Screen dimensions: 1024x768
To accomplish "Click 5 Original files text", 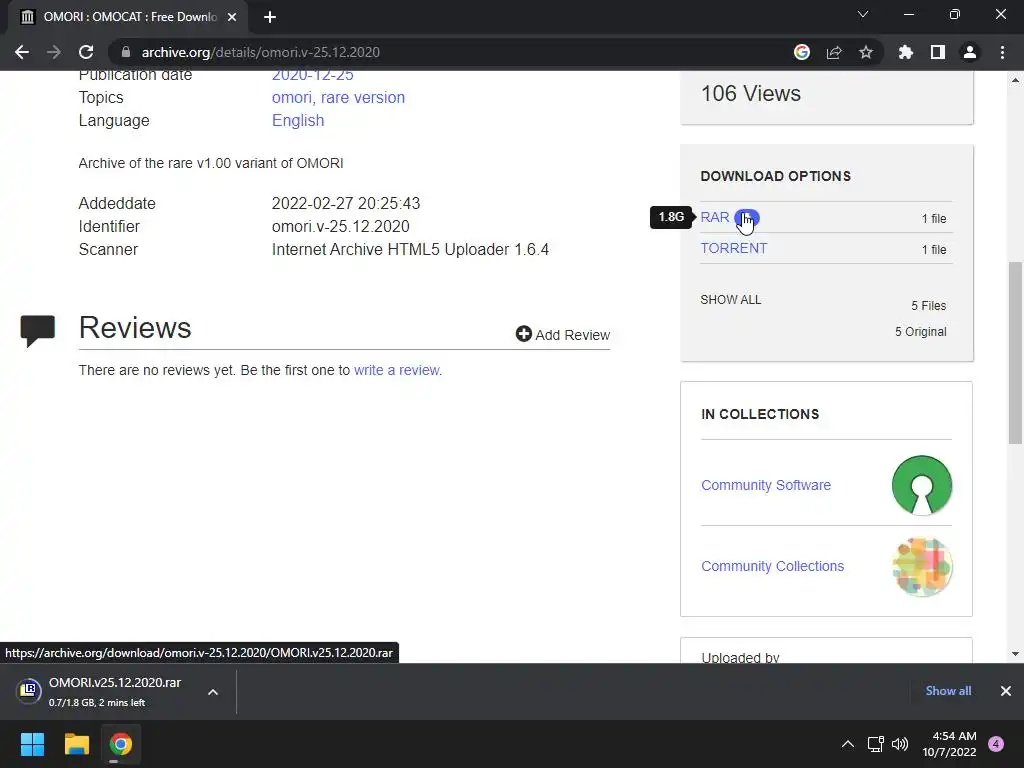I will tap(920, 332).
